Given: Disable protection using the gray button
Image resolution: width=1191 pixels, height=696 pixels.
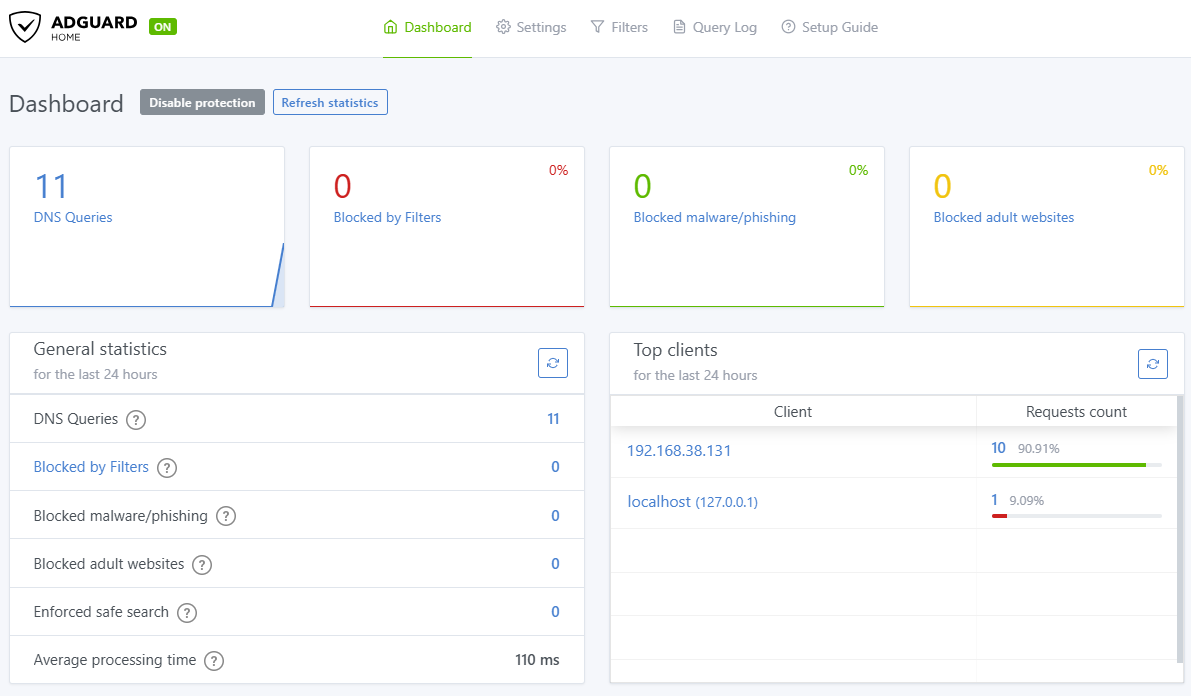Looking at the screenshot, I should [x=202, y=103].
